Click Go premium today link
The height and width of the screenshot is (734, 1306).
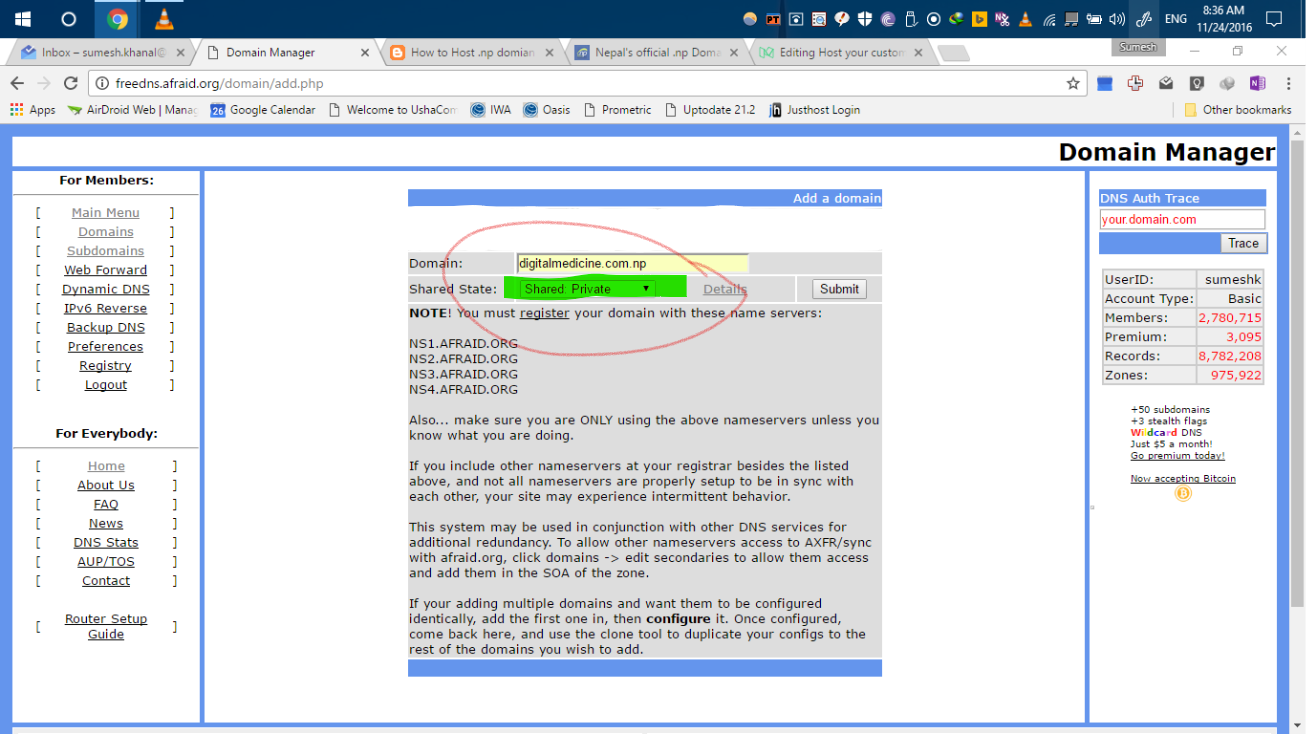point(1177,456)
